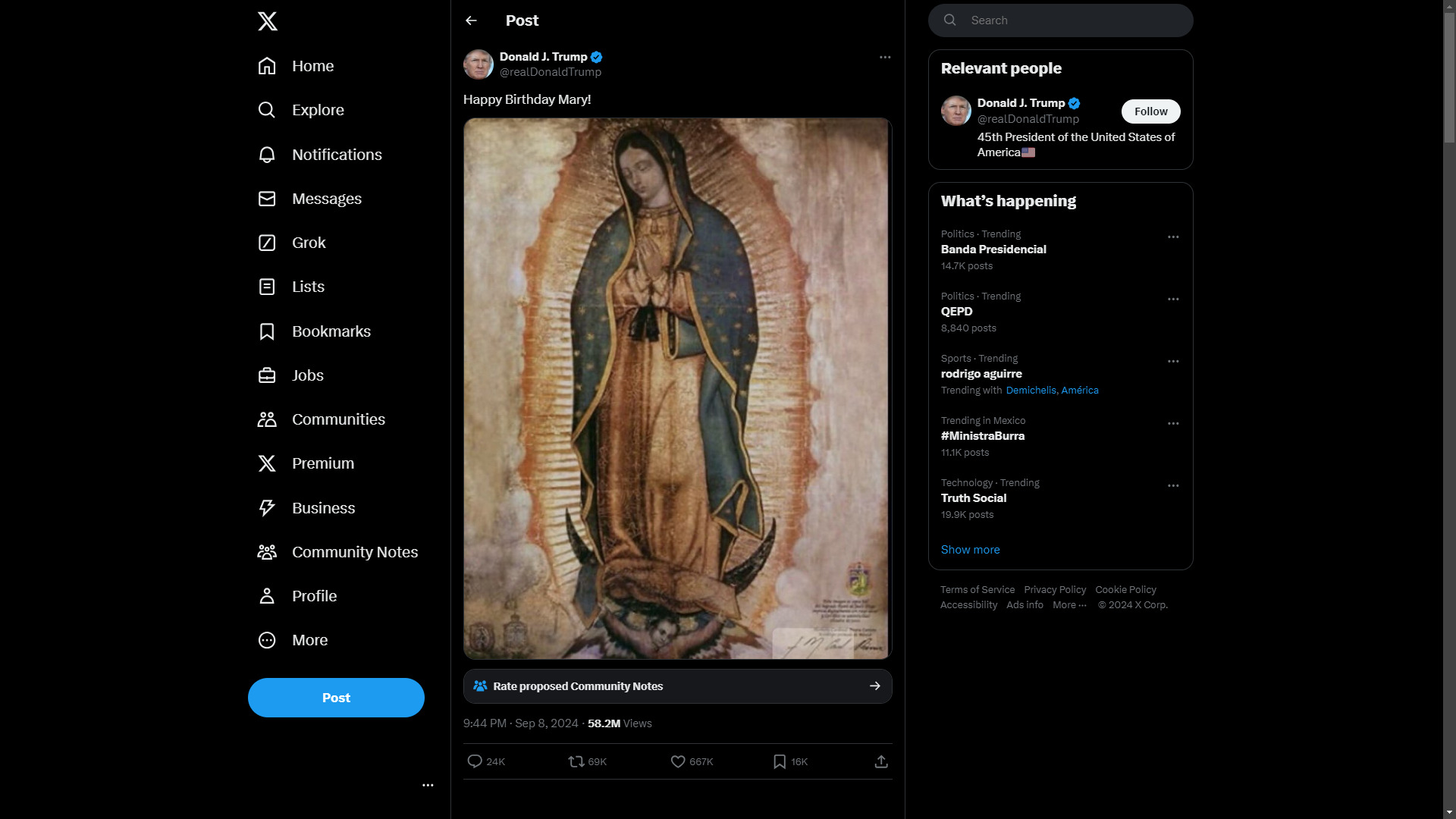Follow Donald J. Trump

[1150, 111]
